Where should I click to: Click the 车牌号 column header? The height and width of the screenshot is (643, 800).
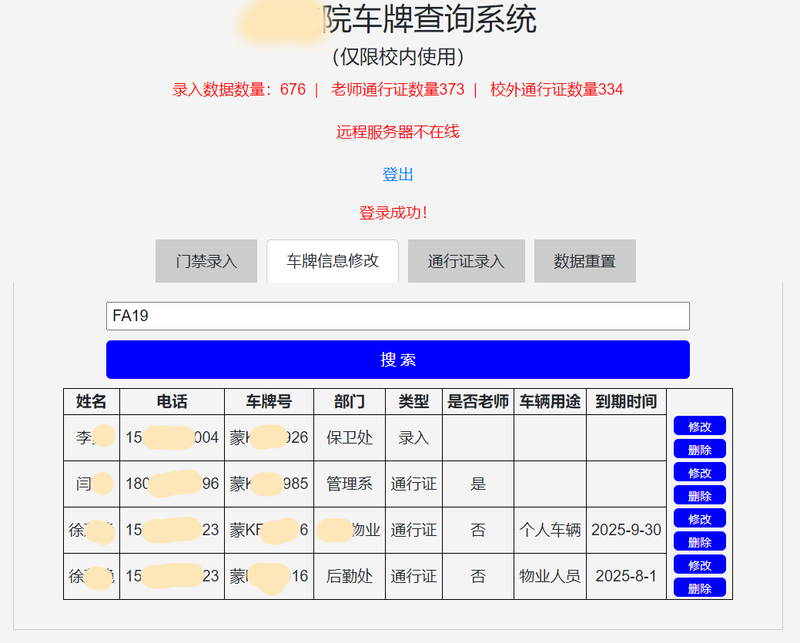(269, 402)
